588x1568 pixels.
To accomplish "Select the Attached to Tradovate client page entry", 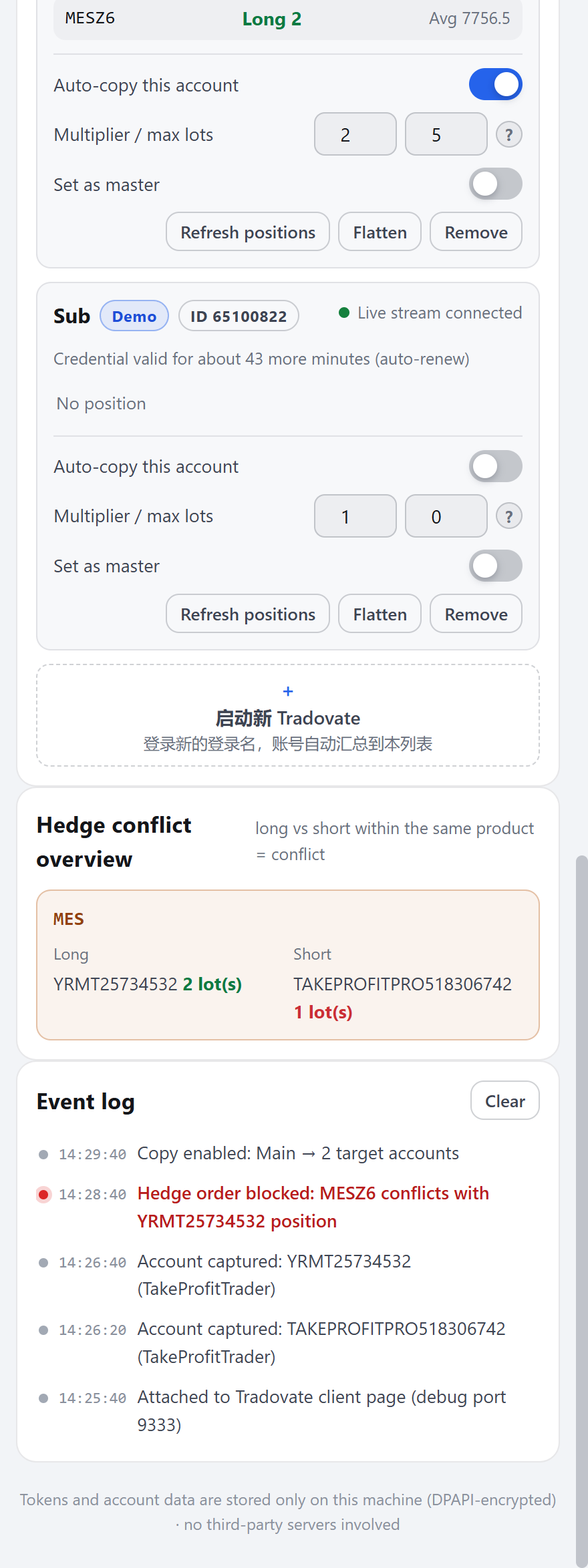I will 288,1411.
